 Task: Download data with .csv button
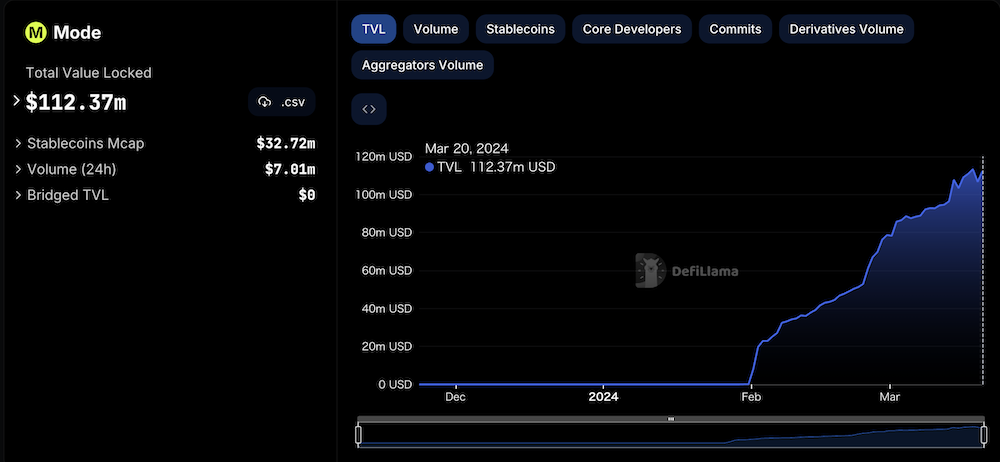tap(282, 102)
